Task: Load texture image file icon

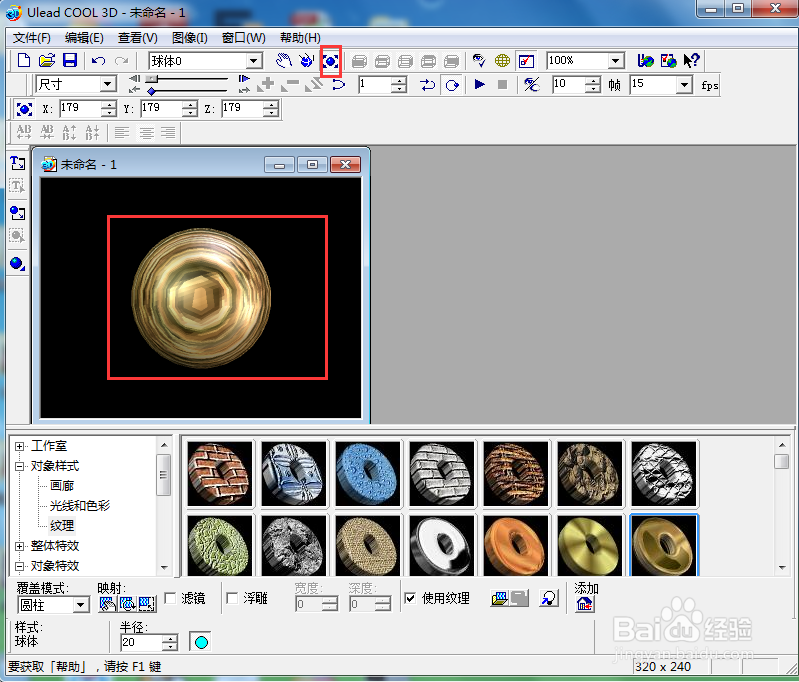Action: (500, 598)
